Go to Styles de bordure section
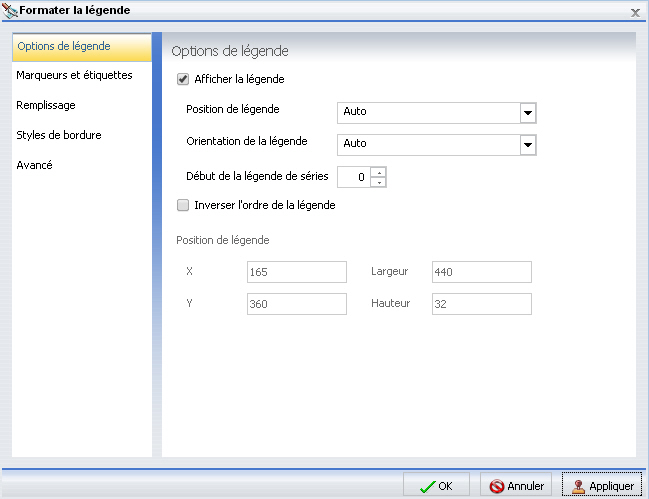The image size is (649, 499). [59, 135]
